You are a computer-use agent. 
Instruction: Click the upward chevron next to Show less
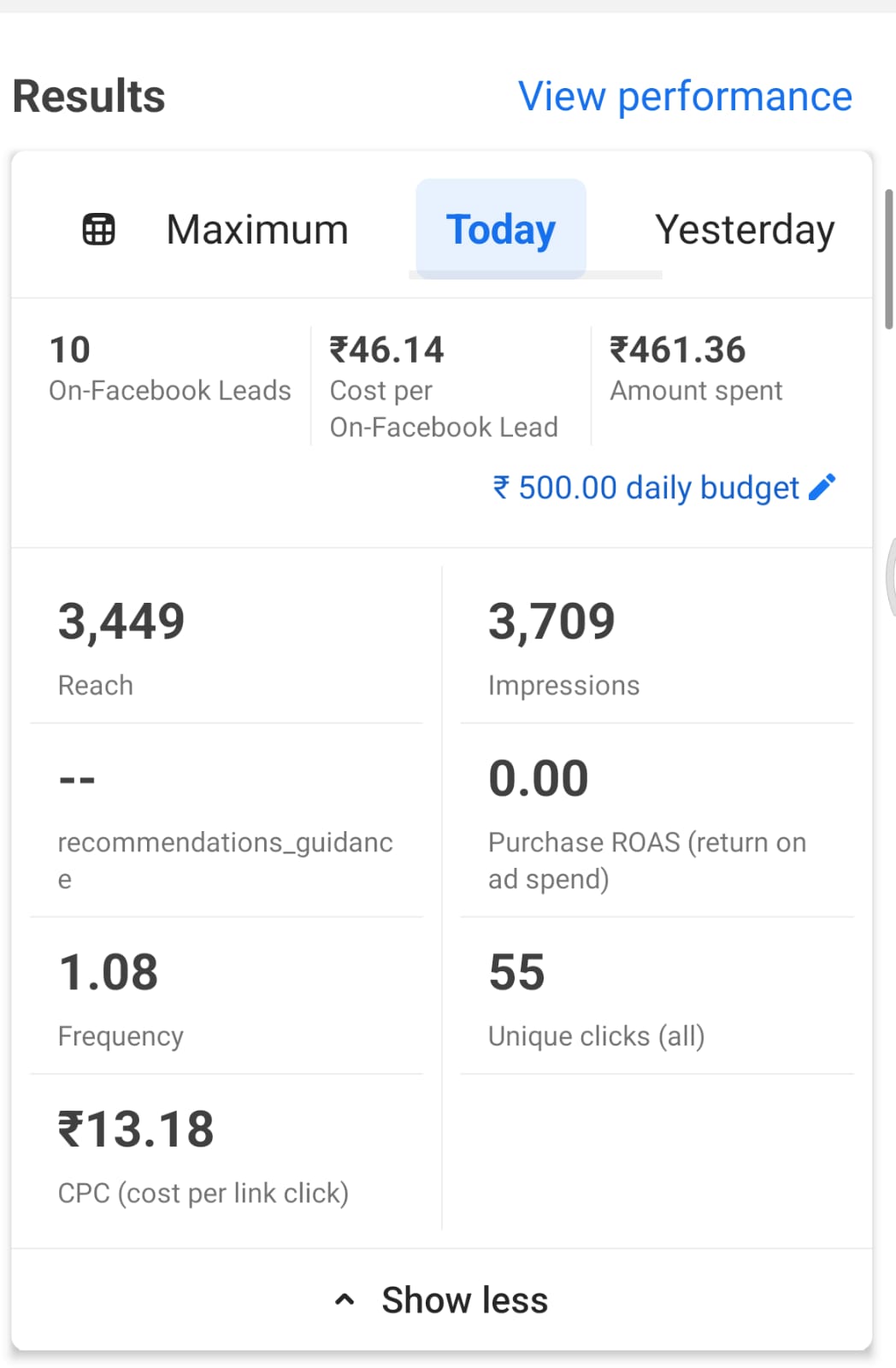click(345, 1300)
